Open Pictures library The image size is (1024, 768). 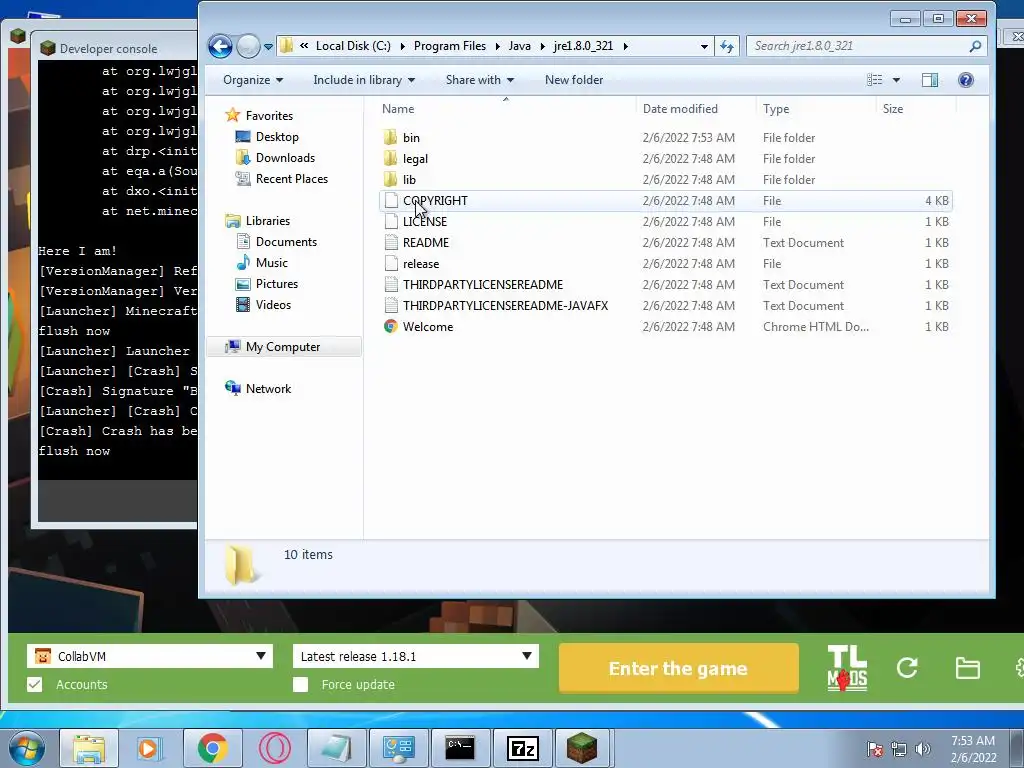(x=266, y=283)
